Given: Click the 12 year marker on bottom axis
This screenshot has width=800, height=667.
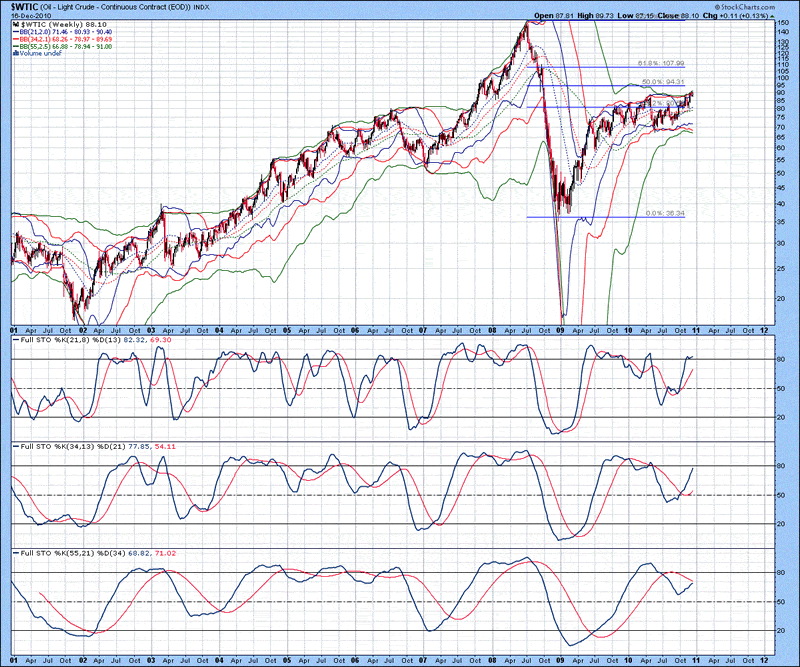Looking at the screenshot, I should click(764, 659).
